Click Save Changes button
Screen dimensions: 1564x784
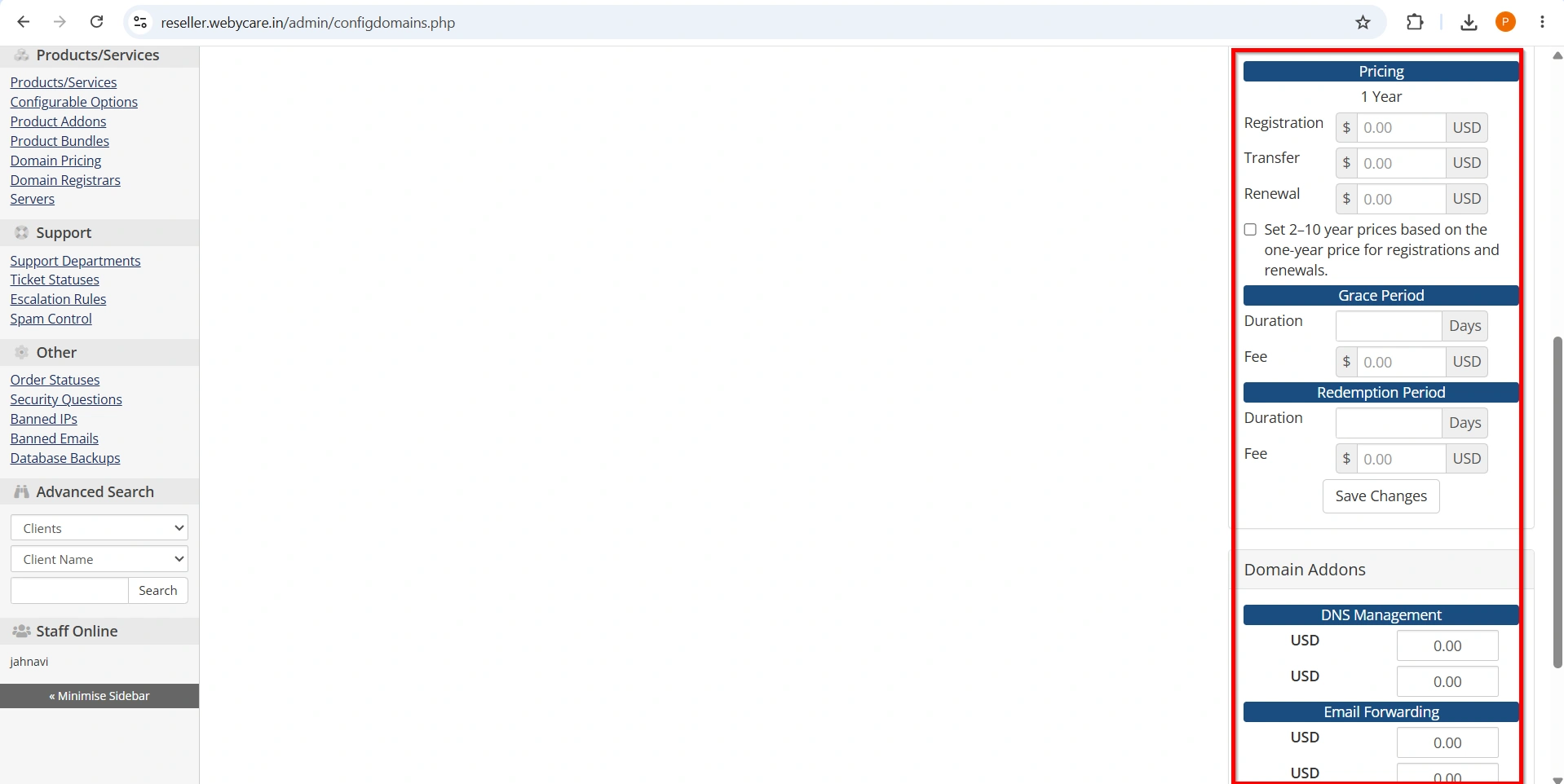pyautogui.click(x=1381, y=496)
